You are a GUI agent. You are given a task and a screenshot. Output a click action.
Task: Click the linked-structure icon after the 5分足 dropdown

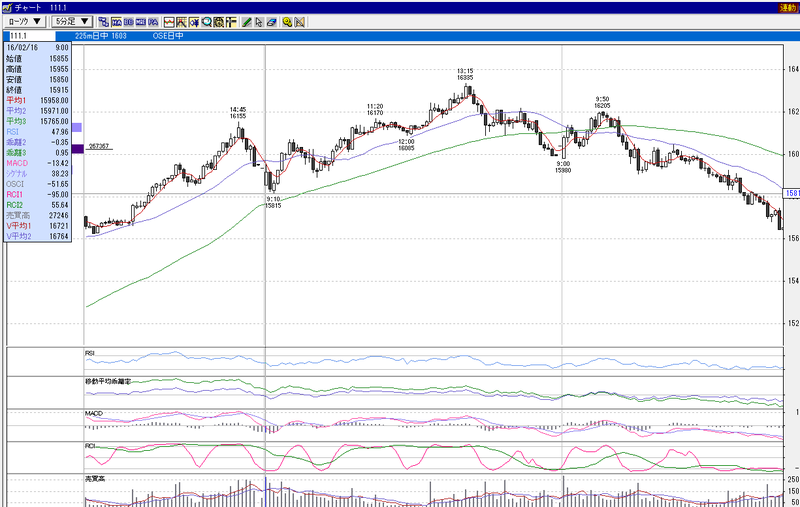pos(104,22)
